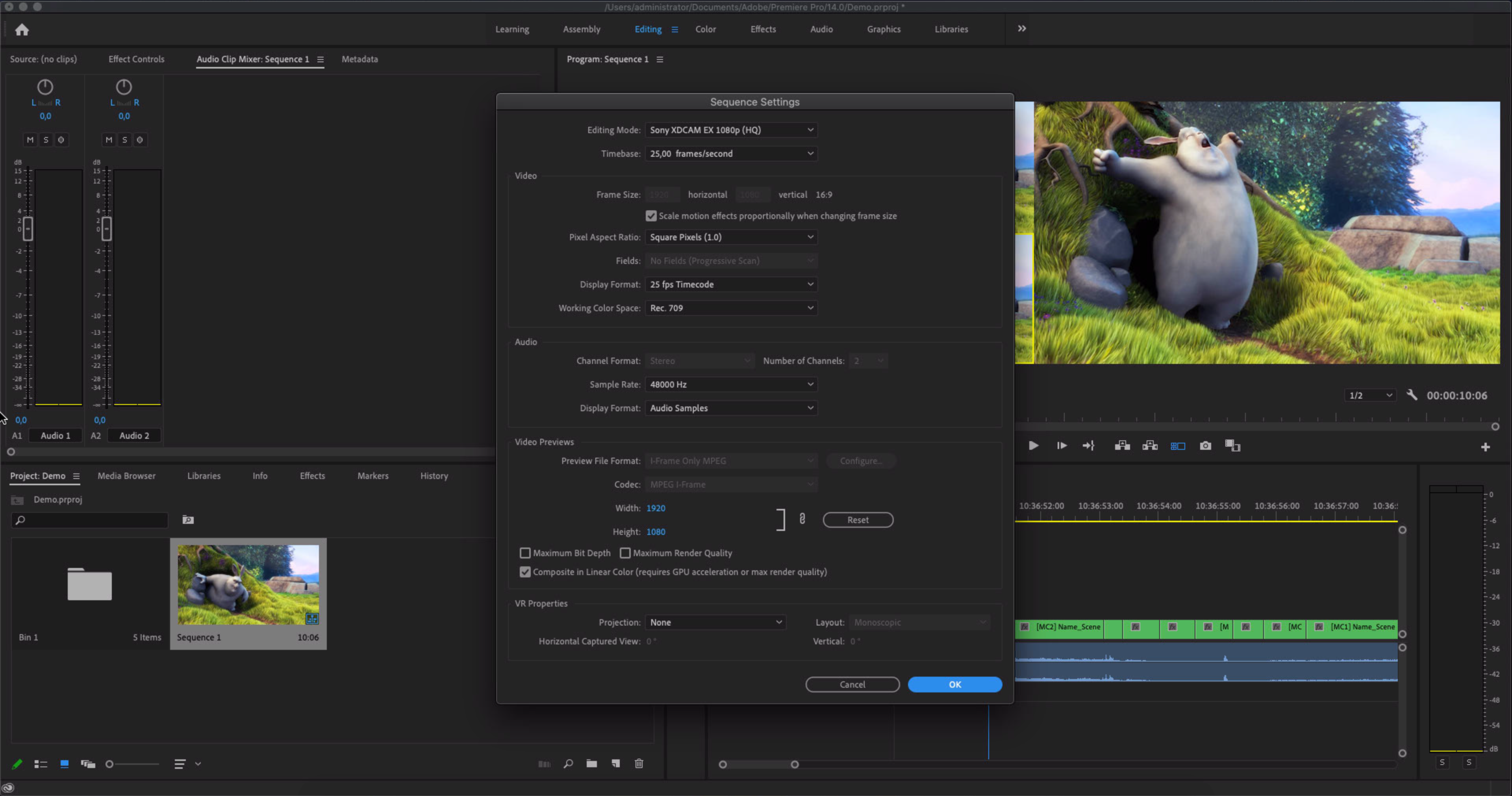Viewport: 1512px width, 796px height.
Task: Open audio Display Format Audio Samples dropdown
Action: pos(731,408)
